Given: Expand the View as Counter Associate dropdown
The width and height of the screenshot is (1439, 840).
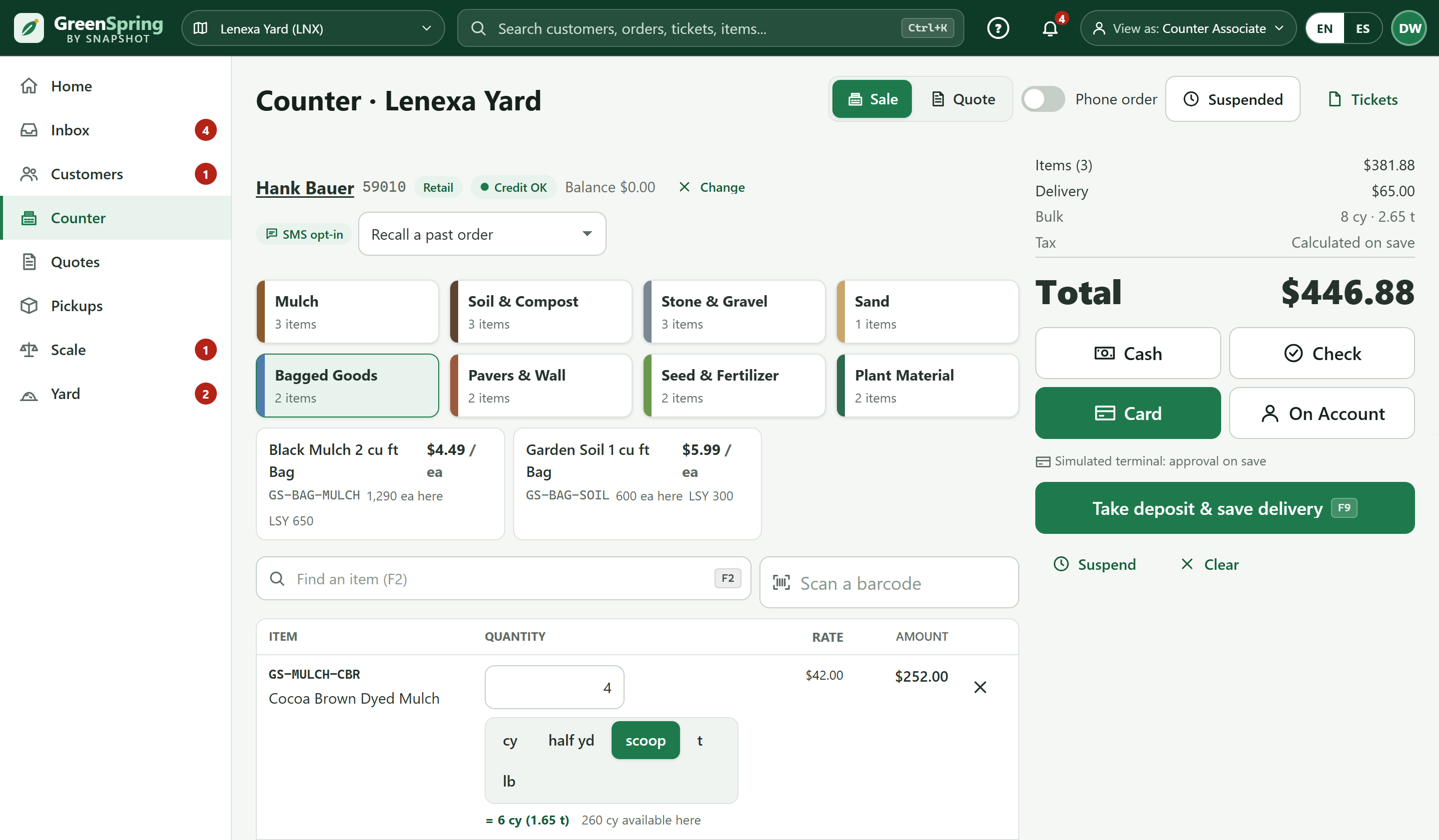Looking at the screenshot, I should (1188, 28).
